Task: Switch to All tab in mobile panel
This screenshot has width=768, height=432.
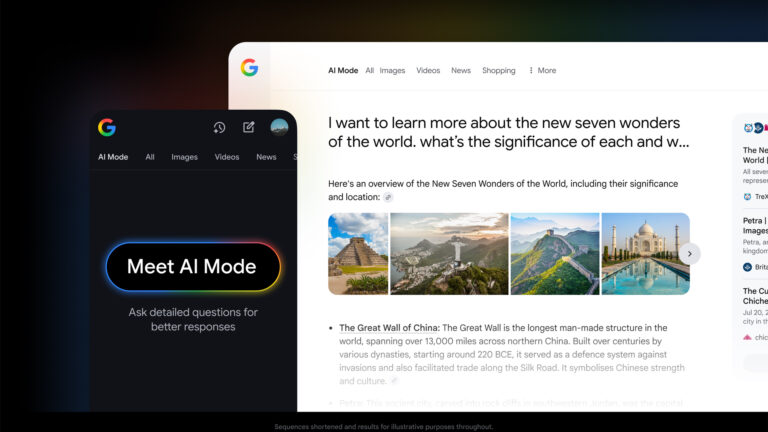Action: coord(150,157)
